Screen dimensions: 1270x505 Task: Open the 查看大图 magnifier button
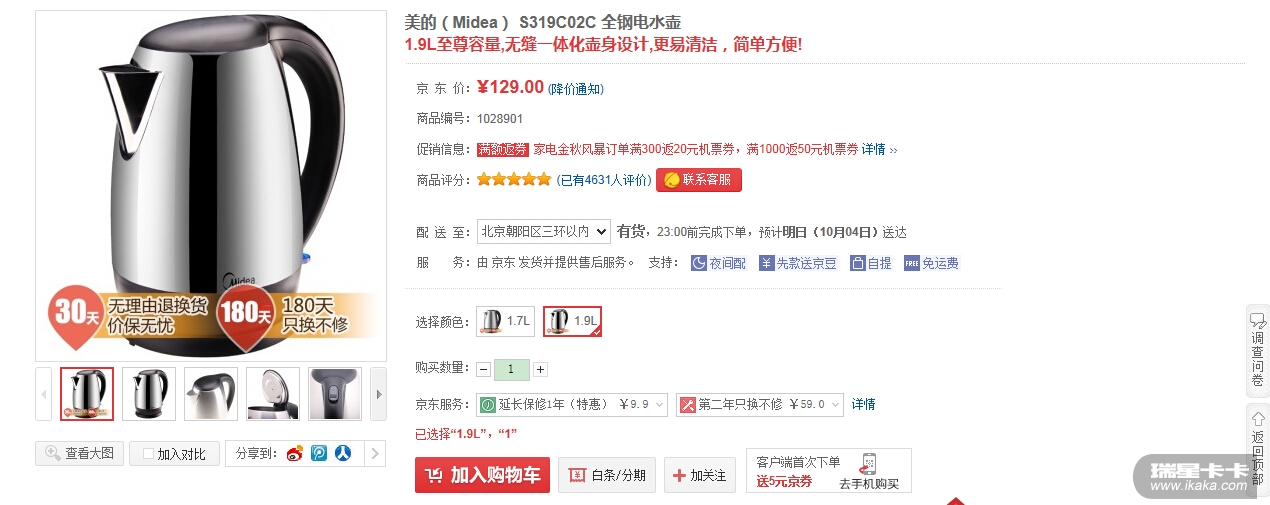point(79,453)
